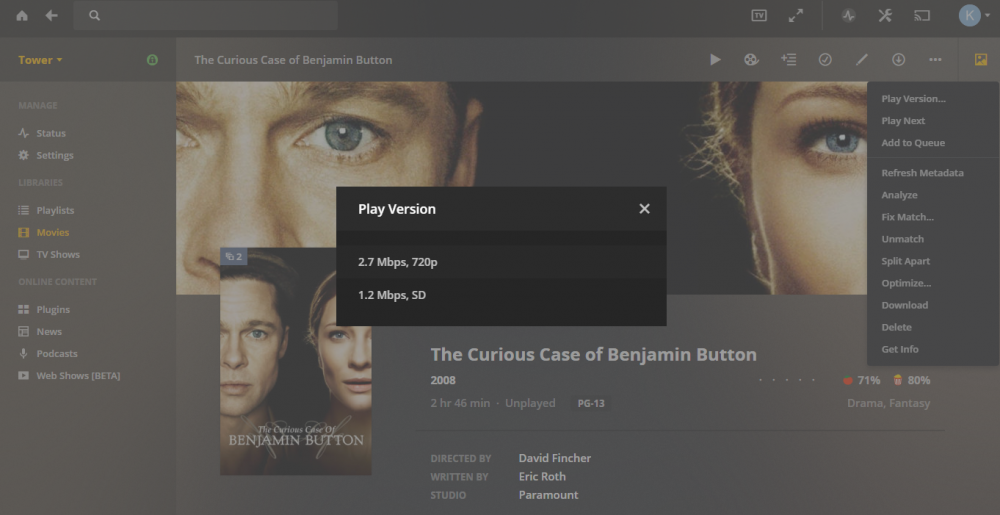This screenshot has height=515, width=1000.
Task: Toggle the artwork background image icon
Action: click(981, 59)
